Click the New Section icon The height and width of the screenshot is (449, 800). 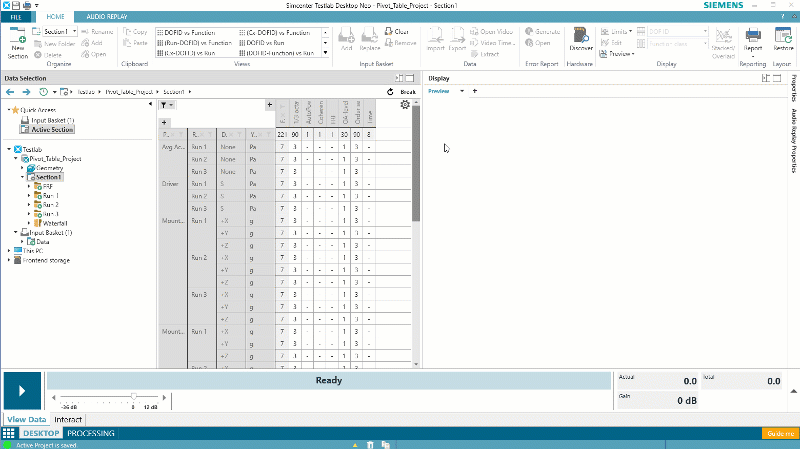coord(17,37)
